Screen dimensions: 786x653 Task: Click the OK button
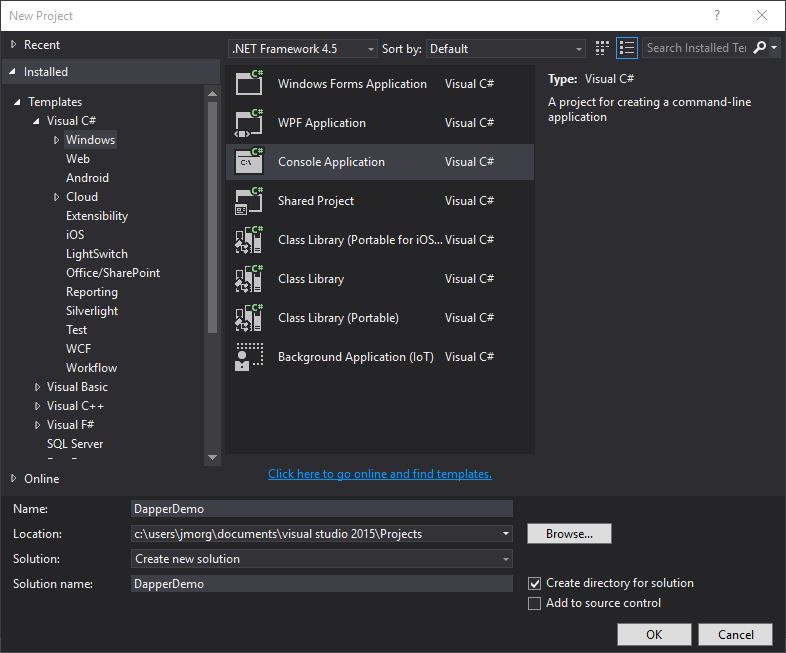click(654, 634)
